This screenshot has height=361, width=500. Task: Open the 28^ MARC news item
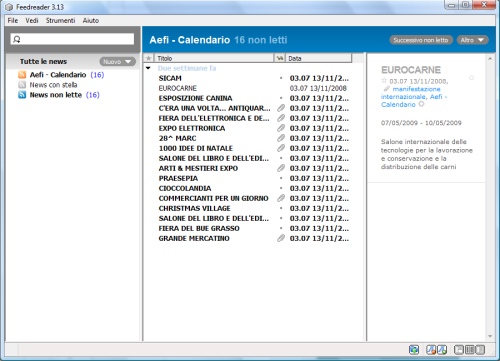[x=177, y=138]
